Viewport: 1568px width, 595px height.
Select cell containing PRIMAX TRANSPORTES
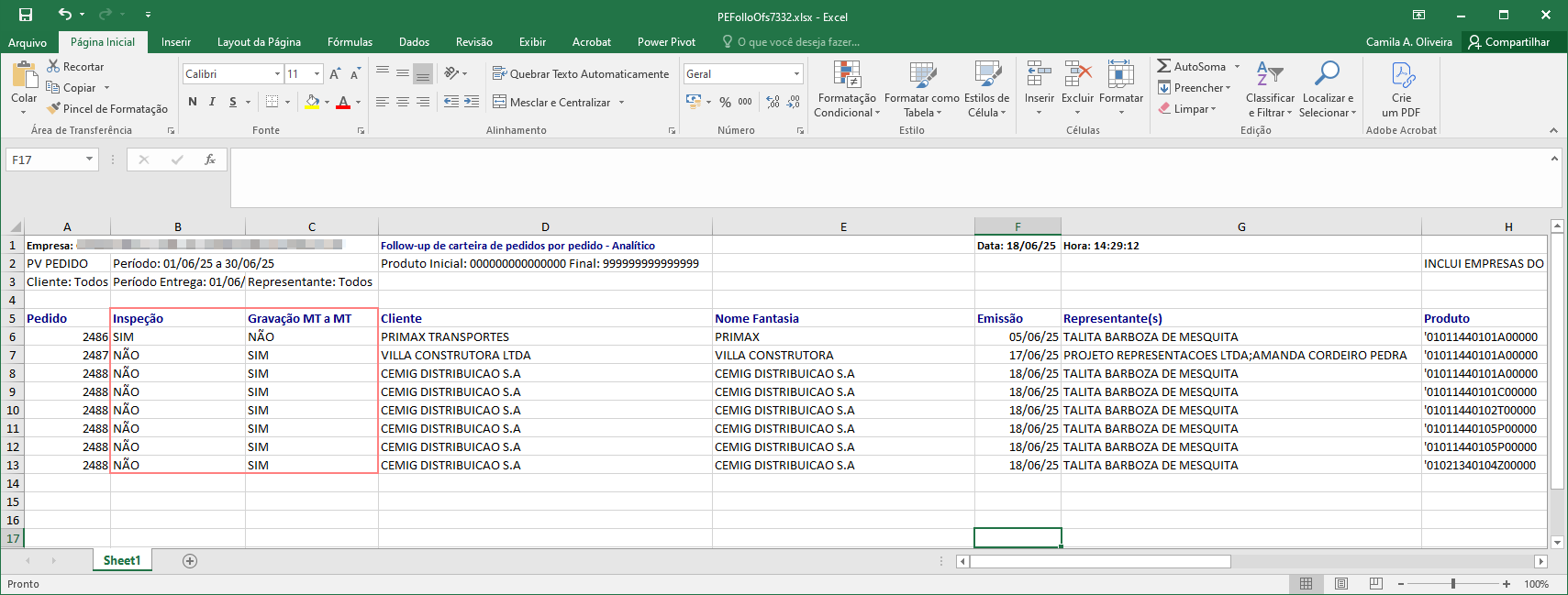coord(545,336)
